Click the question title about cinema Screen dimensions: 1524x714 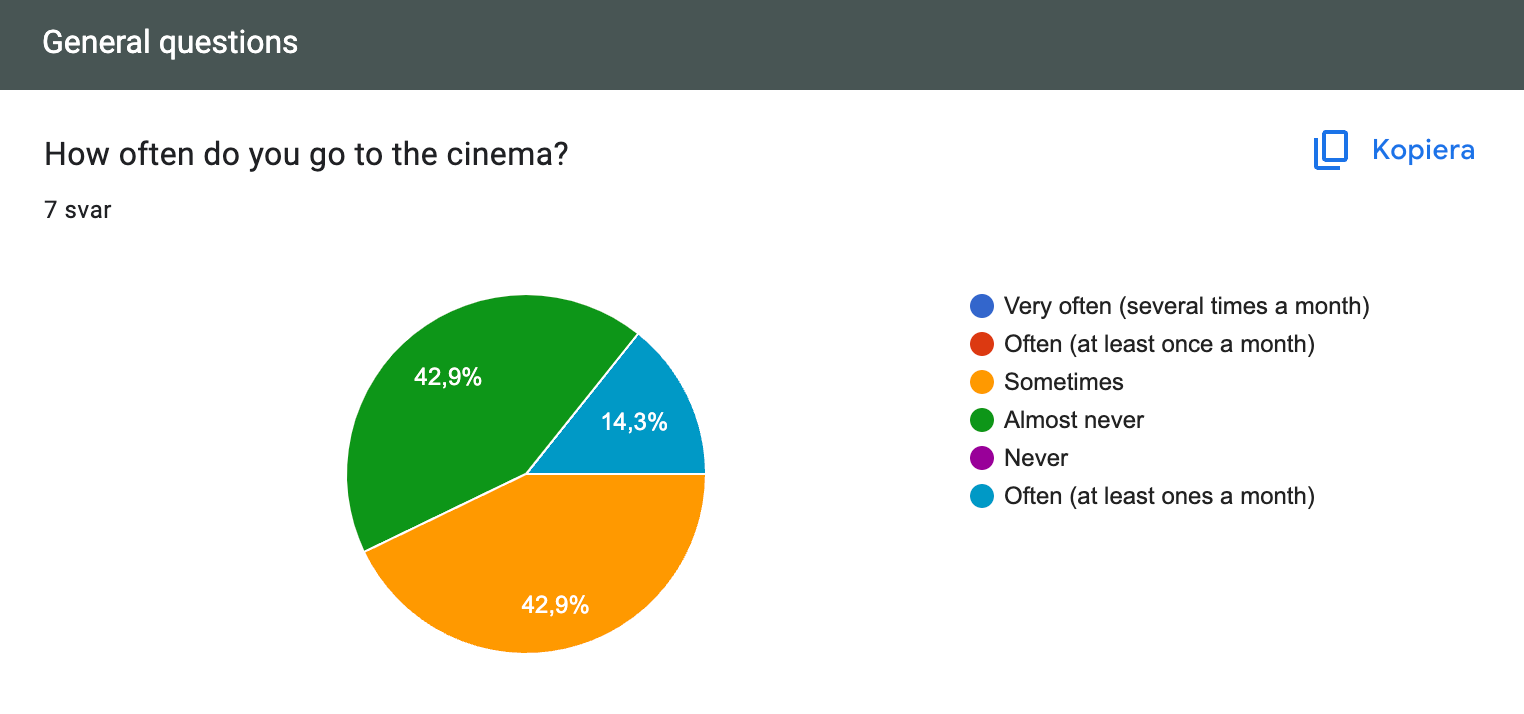click(307, 154)
